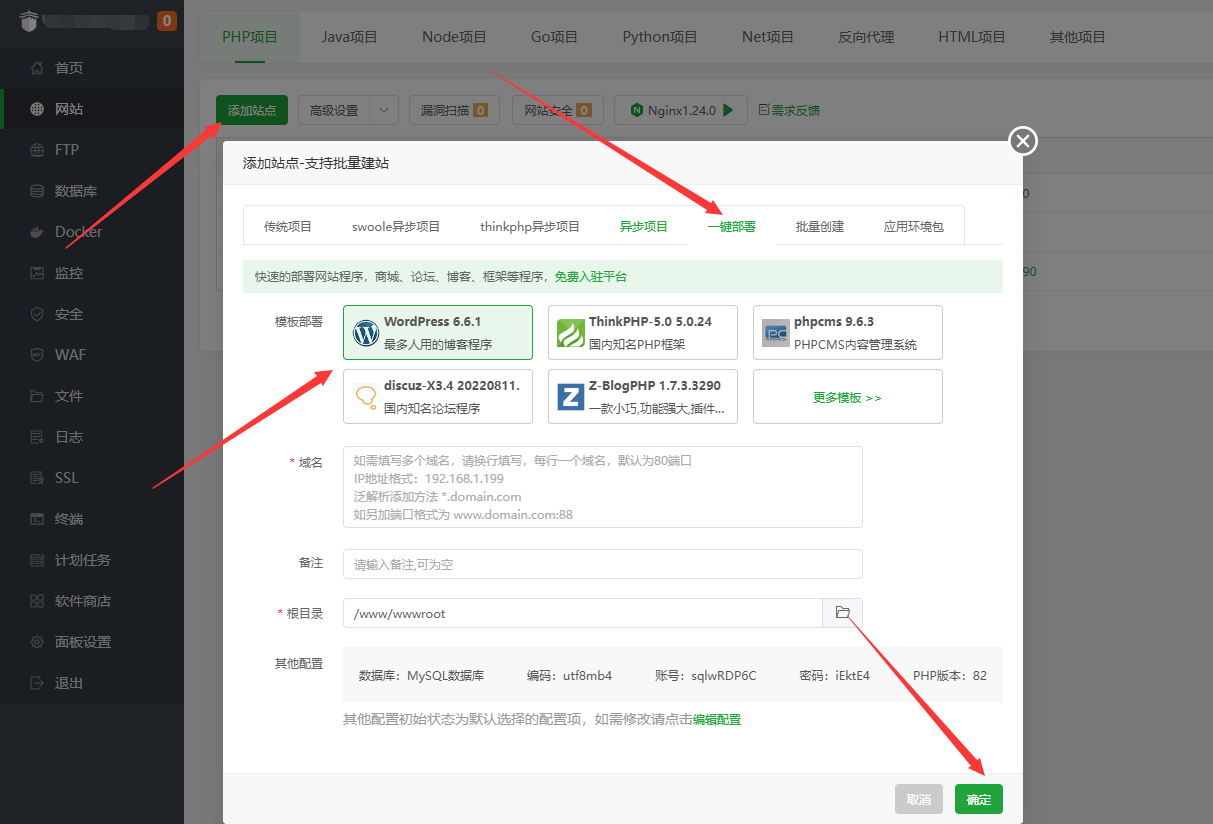Viewport: 1213px width, 824px height.
Task: Click the phpcms logo thumbnail
Action: (x=776, y=333)
